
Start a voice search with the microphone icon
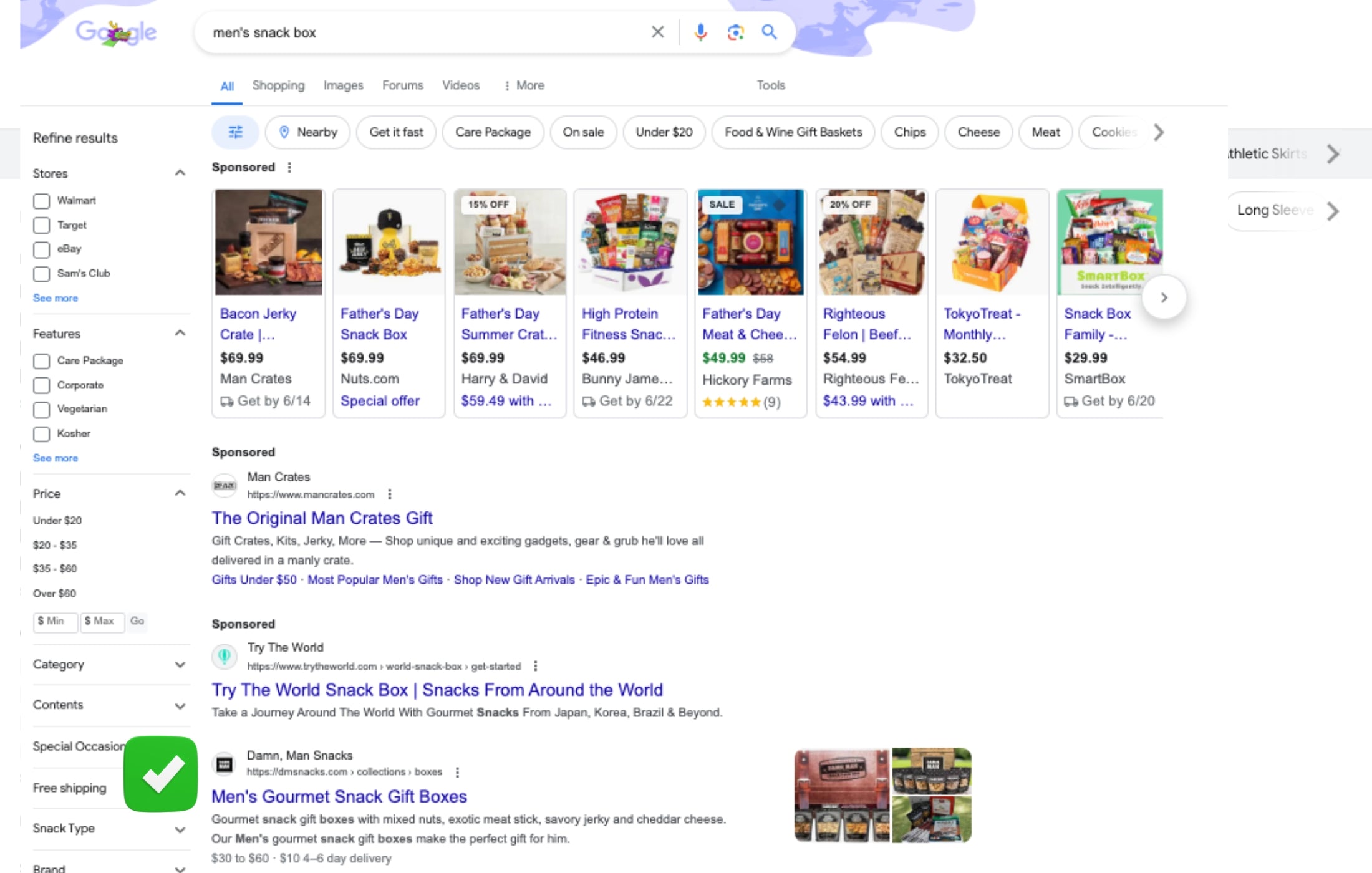click(700, 32)
